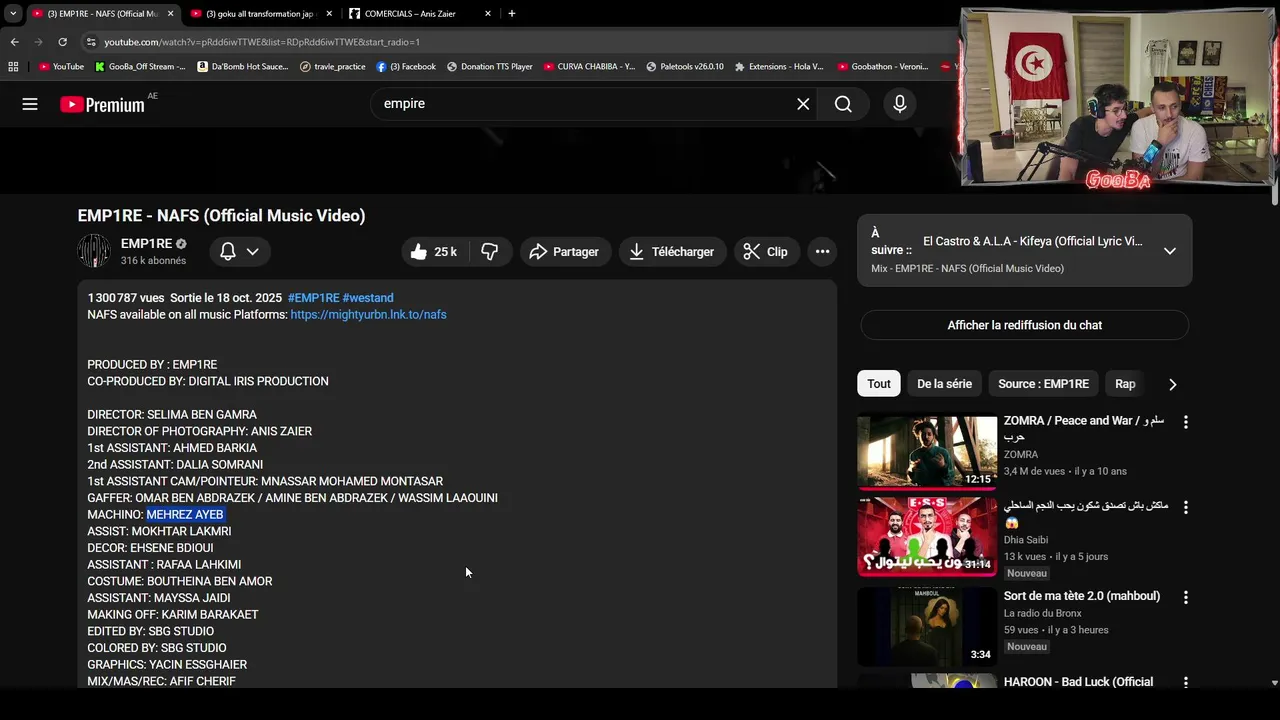
Task: Click the browser address bar URL
Action: click(x=262, y=42)
